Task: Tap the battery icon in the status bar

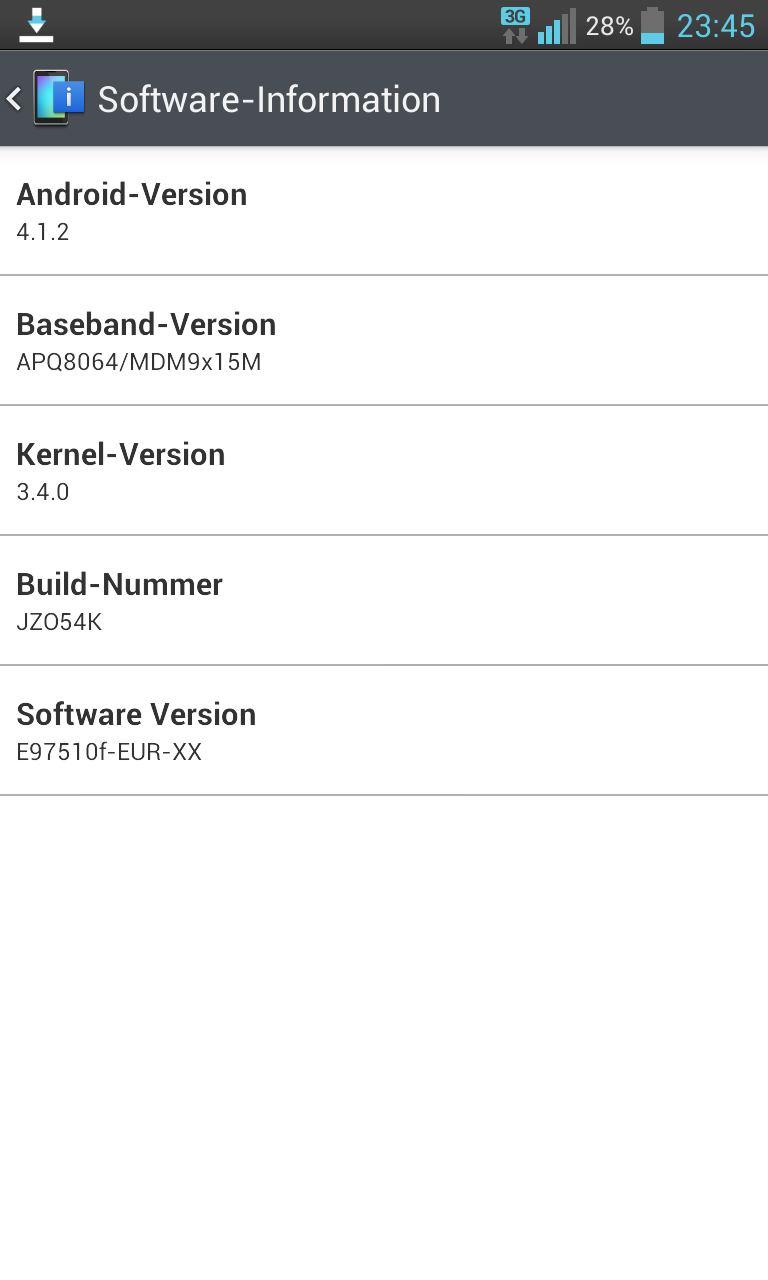Action: click(652, 25)
